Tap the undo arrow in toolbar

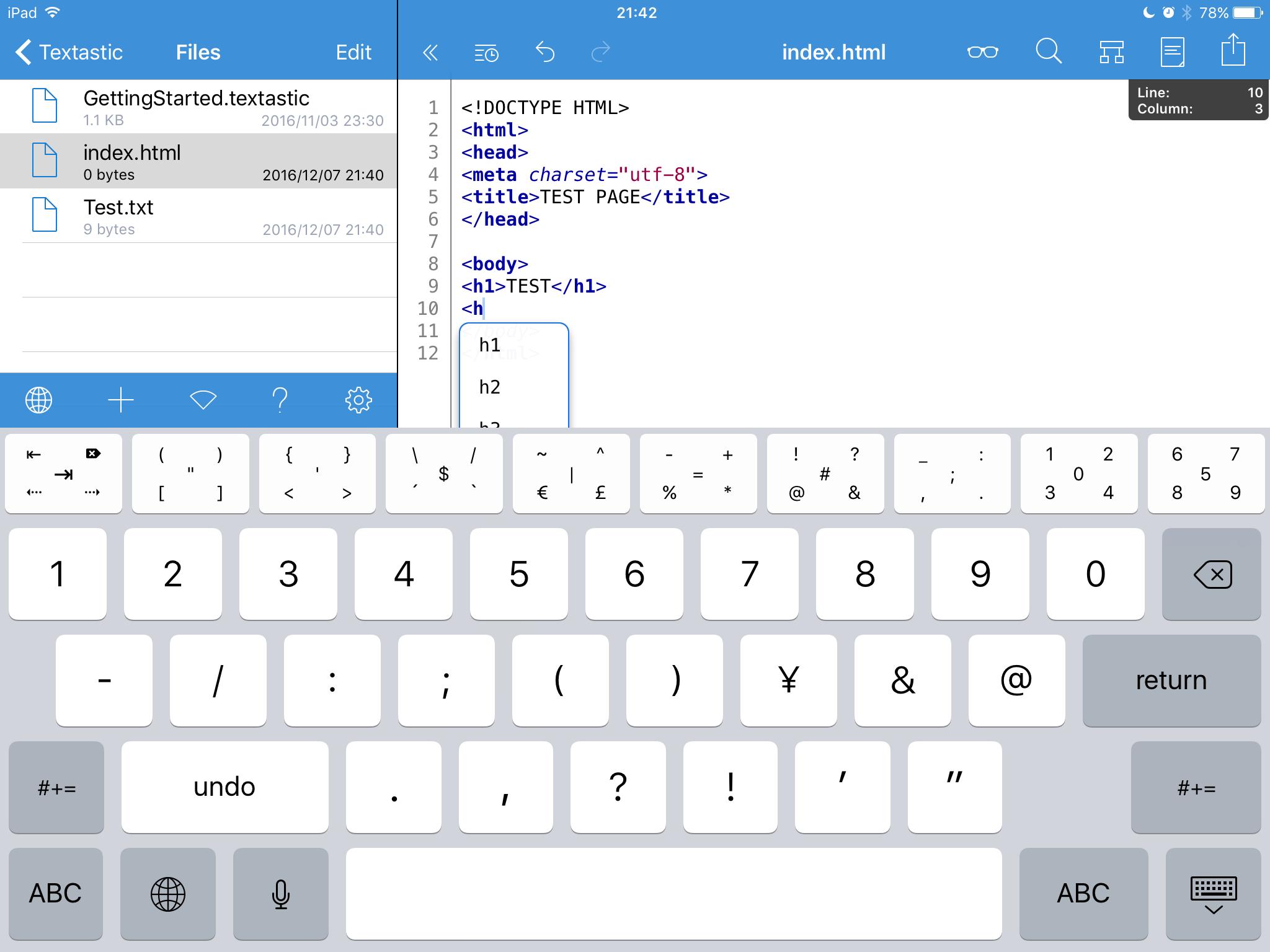(x=544, y=53)
